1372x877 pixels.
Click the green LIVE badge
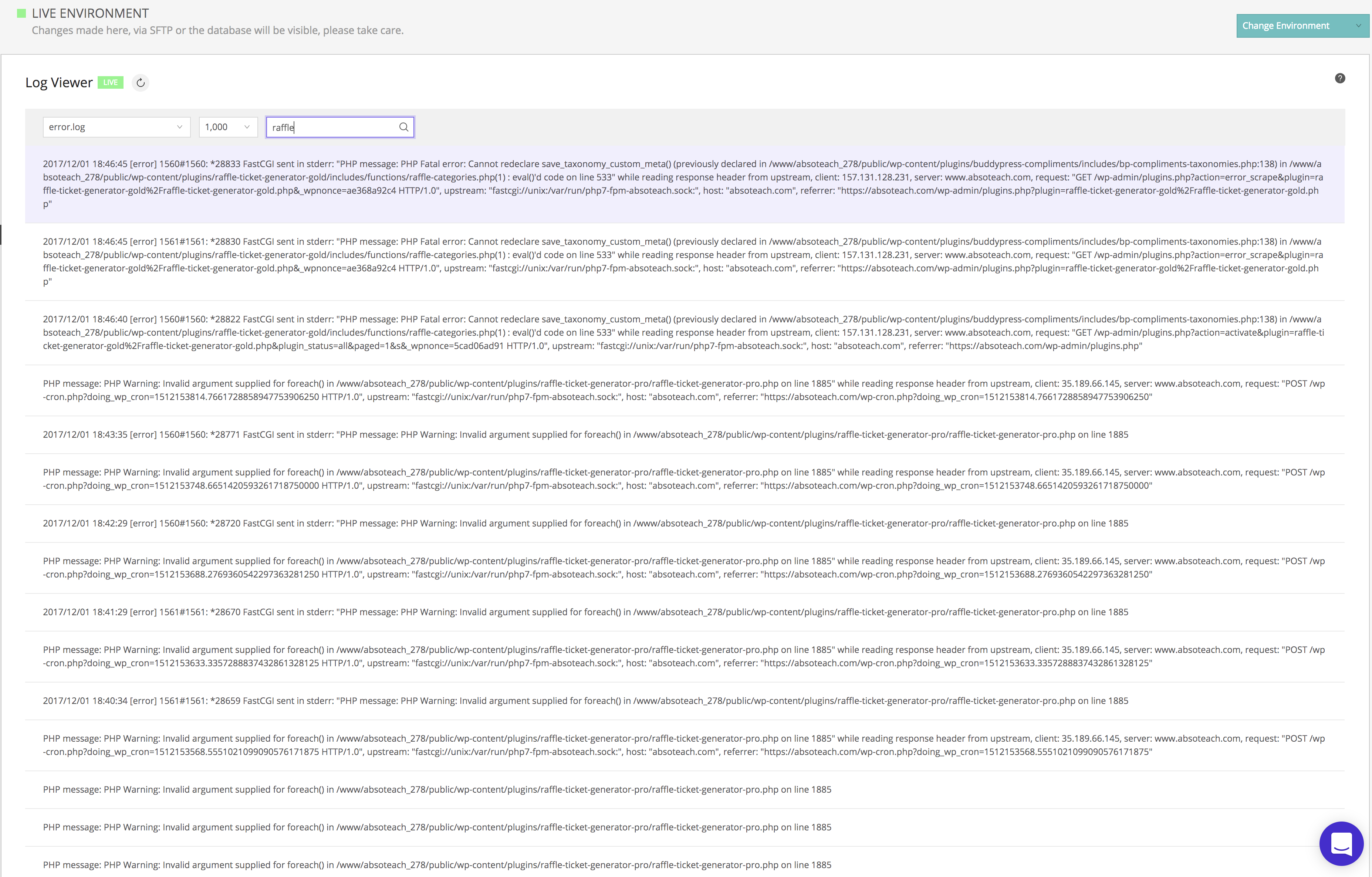pos(111,82)
